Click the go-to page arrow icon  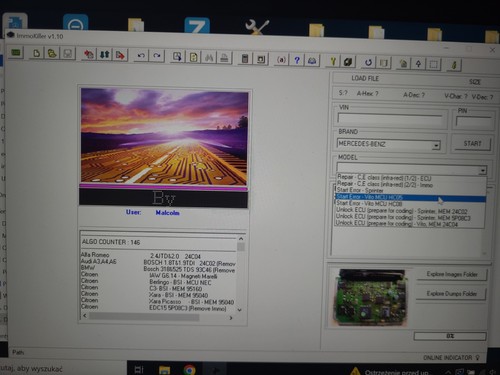tap(177, 56)
